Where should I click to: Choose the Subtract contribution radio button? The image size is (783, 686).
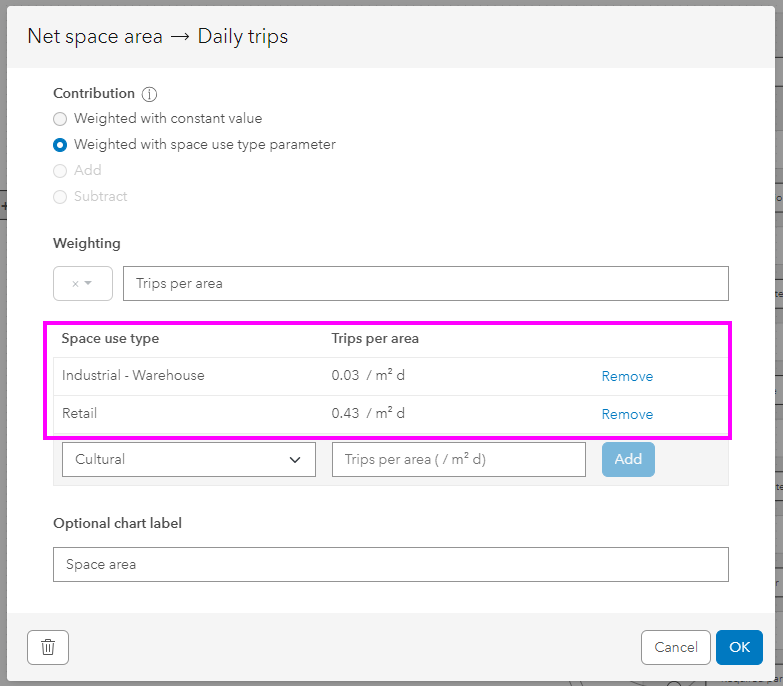pyautogui.click(x=60, y=196)
